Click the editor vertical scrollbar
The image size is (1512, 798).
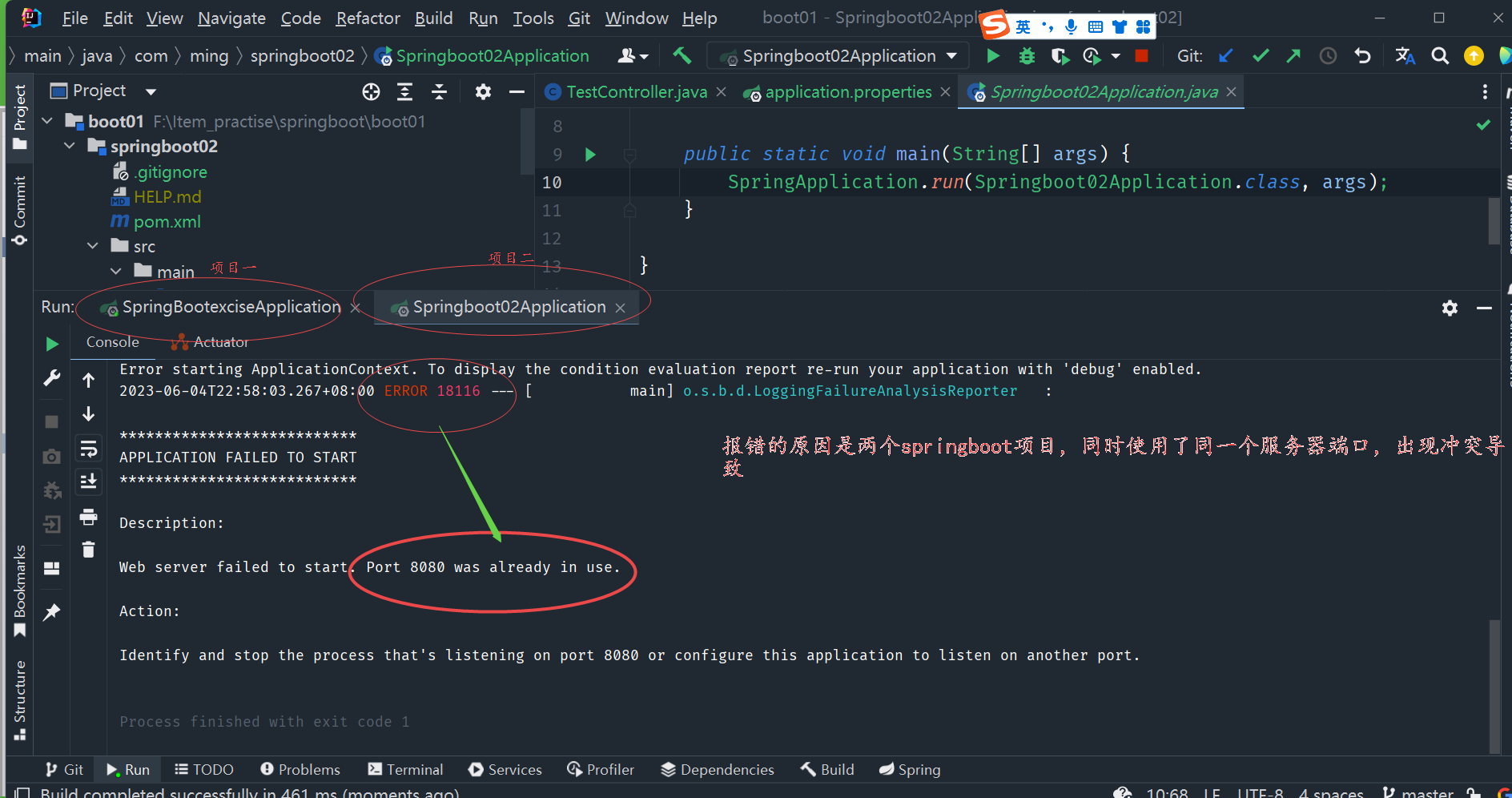[x=1494, y=220]
